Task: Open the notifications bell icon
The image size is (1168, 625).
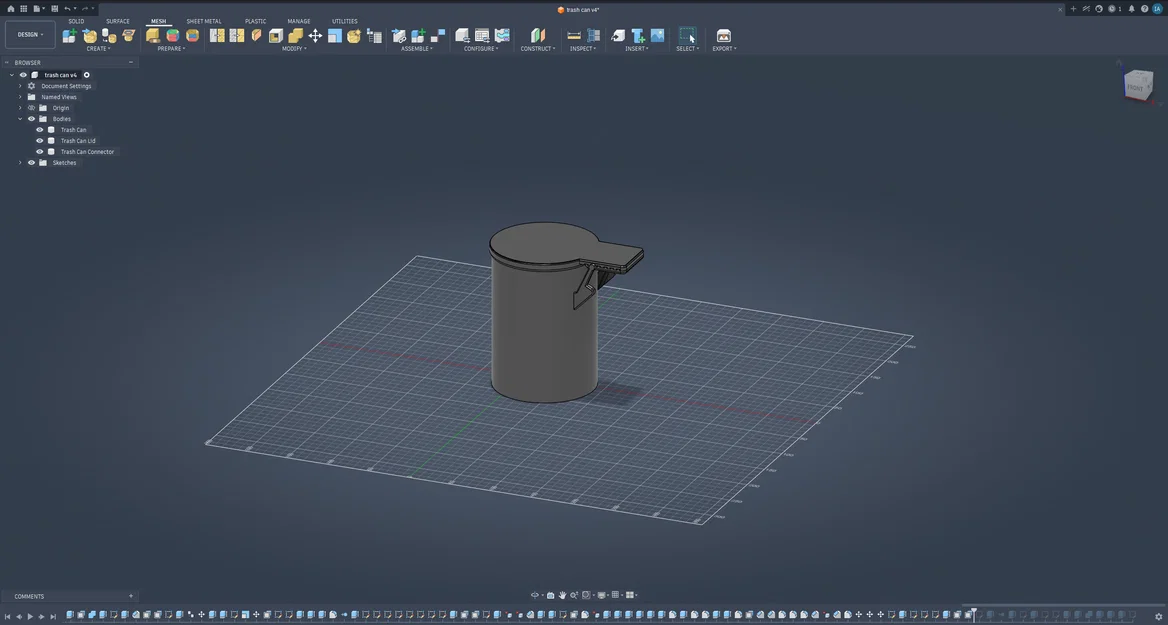Action: point(1132,9)
